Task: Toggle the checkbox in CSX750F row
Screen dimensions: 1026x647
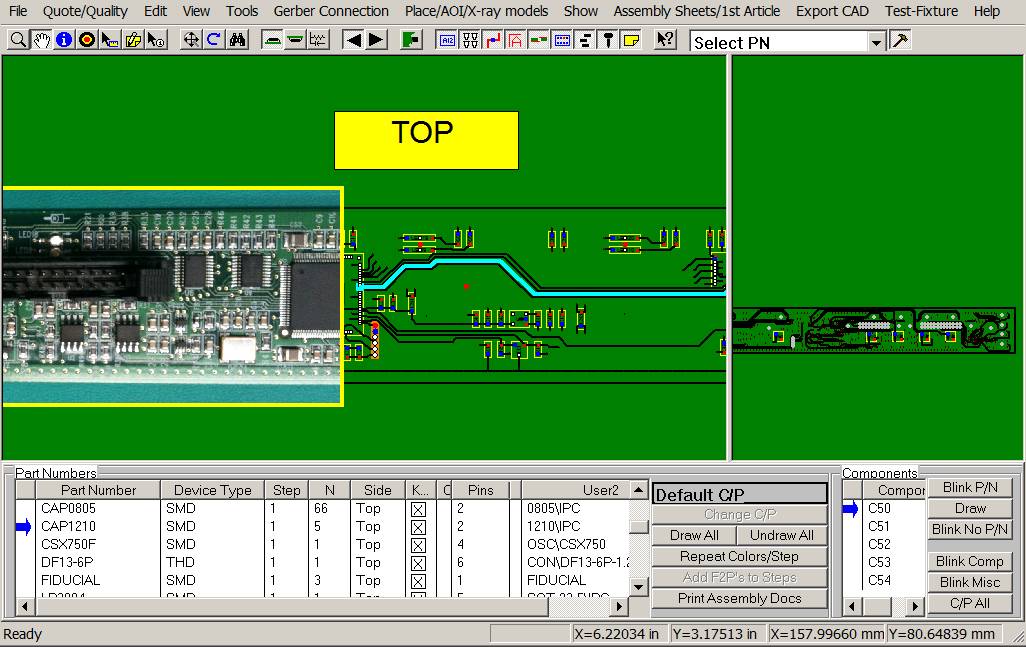Action: point(419,545)
